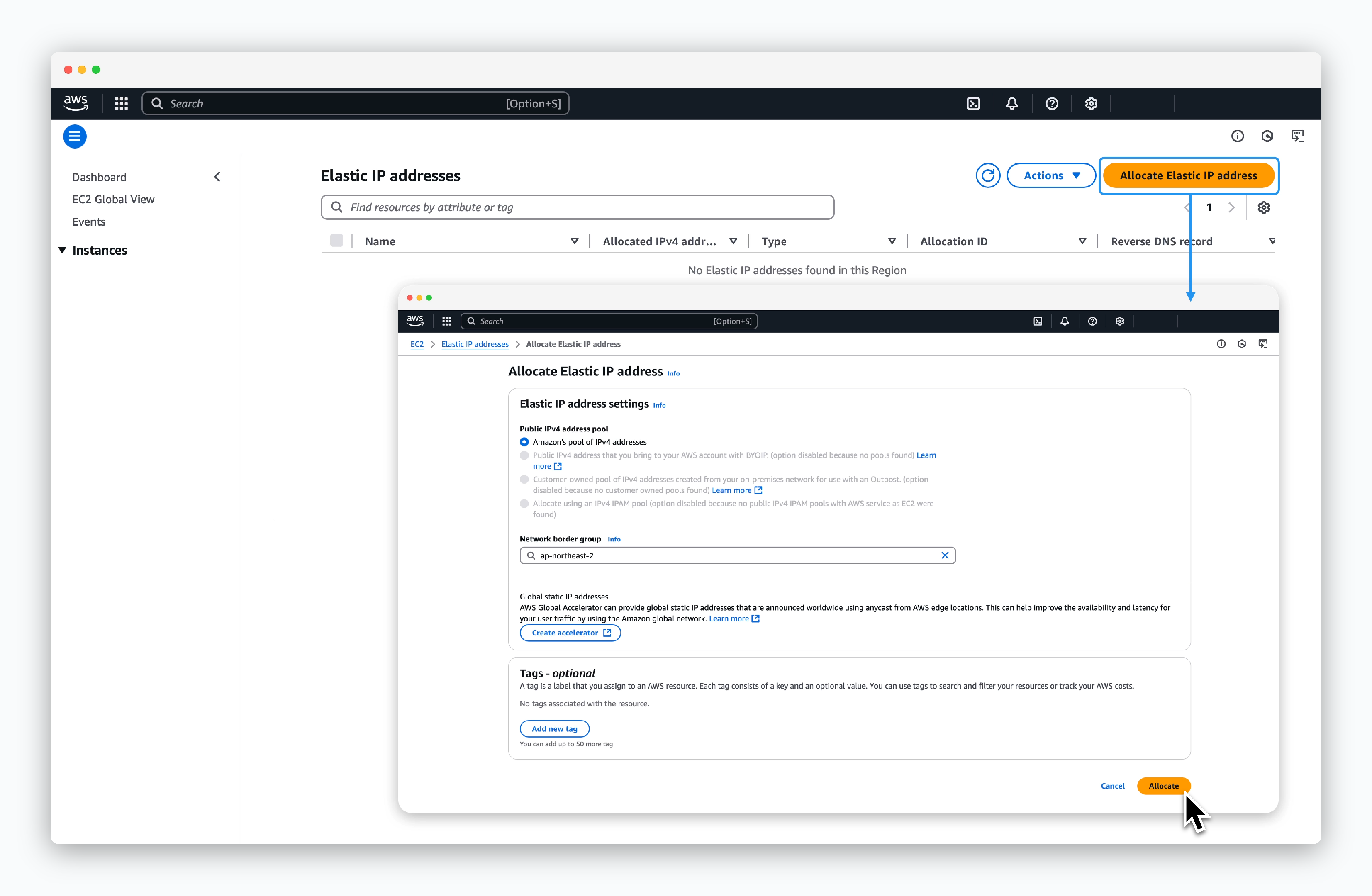Select the IPv4 IPAM pool radio option
Image resolution: width=1372 pixels, height=896 pixels.
(524, 504)
